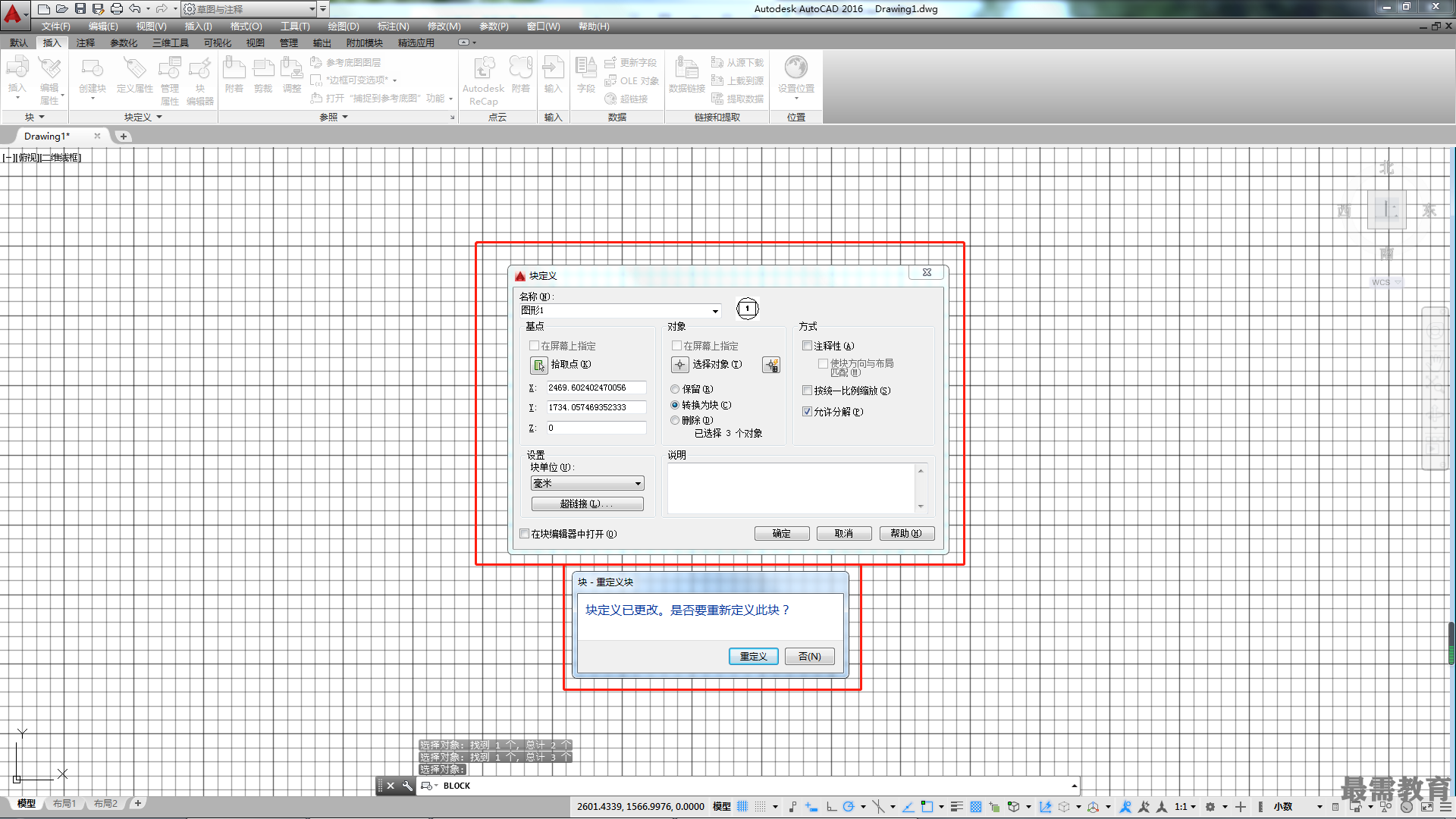Click the 确定 button in block dialog
Viewport: 1456px width, 819px height.
click(x=782, y=534)
